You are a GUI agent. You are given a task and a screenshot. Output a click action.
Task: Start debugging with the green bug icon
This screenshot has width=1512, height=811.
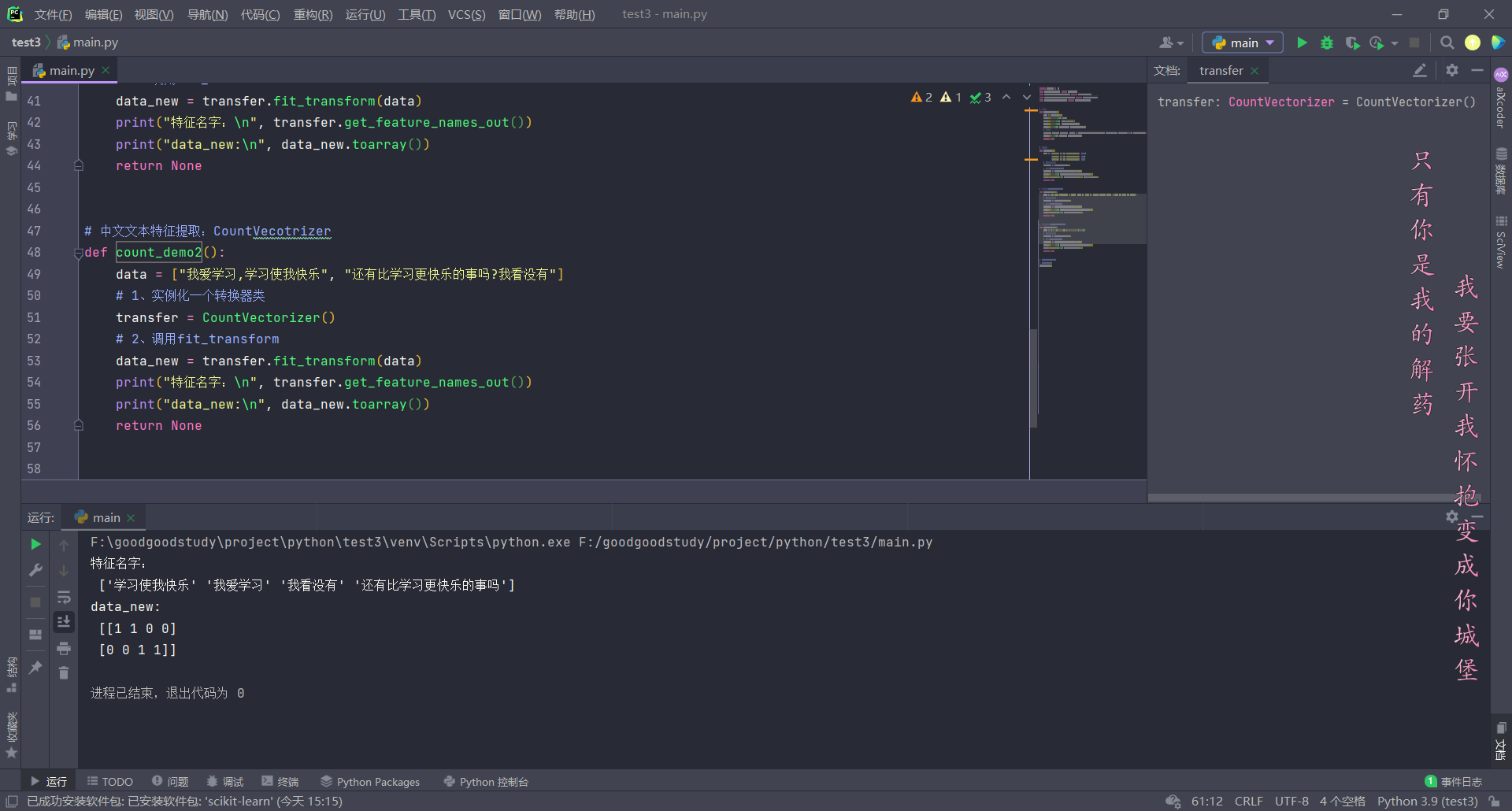(x=1327, y=43)
